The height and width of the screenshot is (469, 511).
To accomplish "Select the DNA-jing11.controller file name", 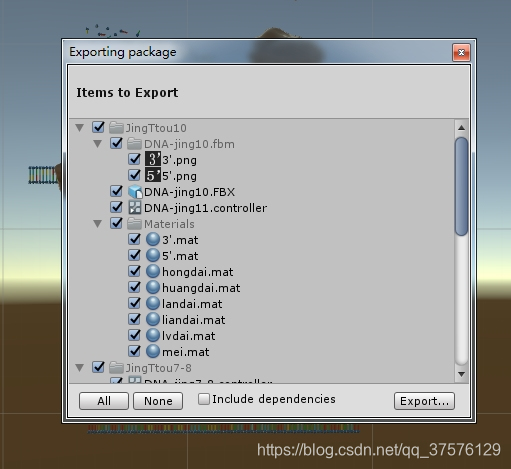I will 205,208.
